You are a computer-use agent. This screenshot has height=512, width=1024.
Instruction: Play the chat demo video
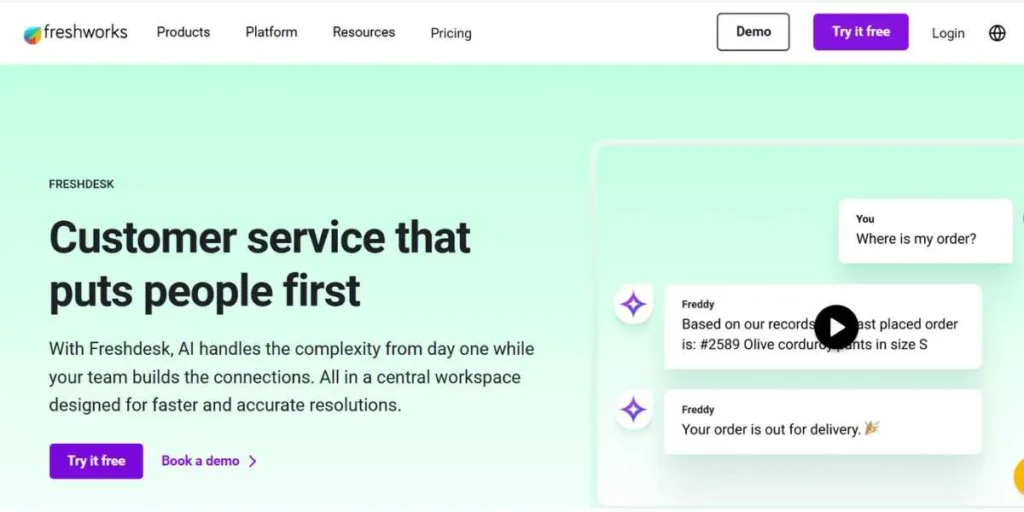coord(836,327)
